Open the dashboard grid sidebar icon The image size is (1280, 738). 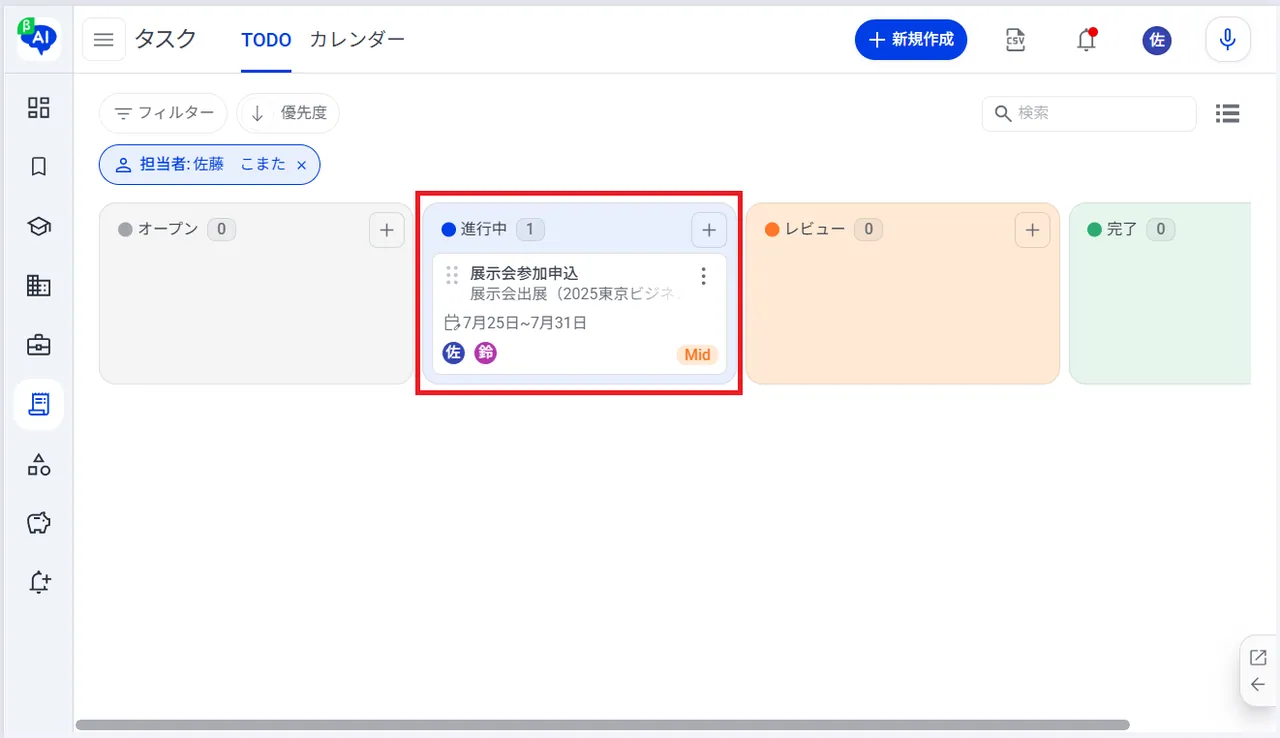[x=39, y=108]
